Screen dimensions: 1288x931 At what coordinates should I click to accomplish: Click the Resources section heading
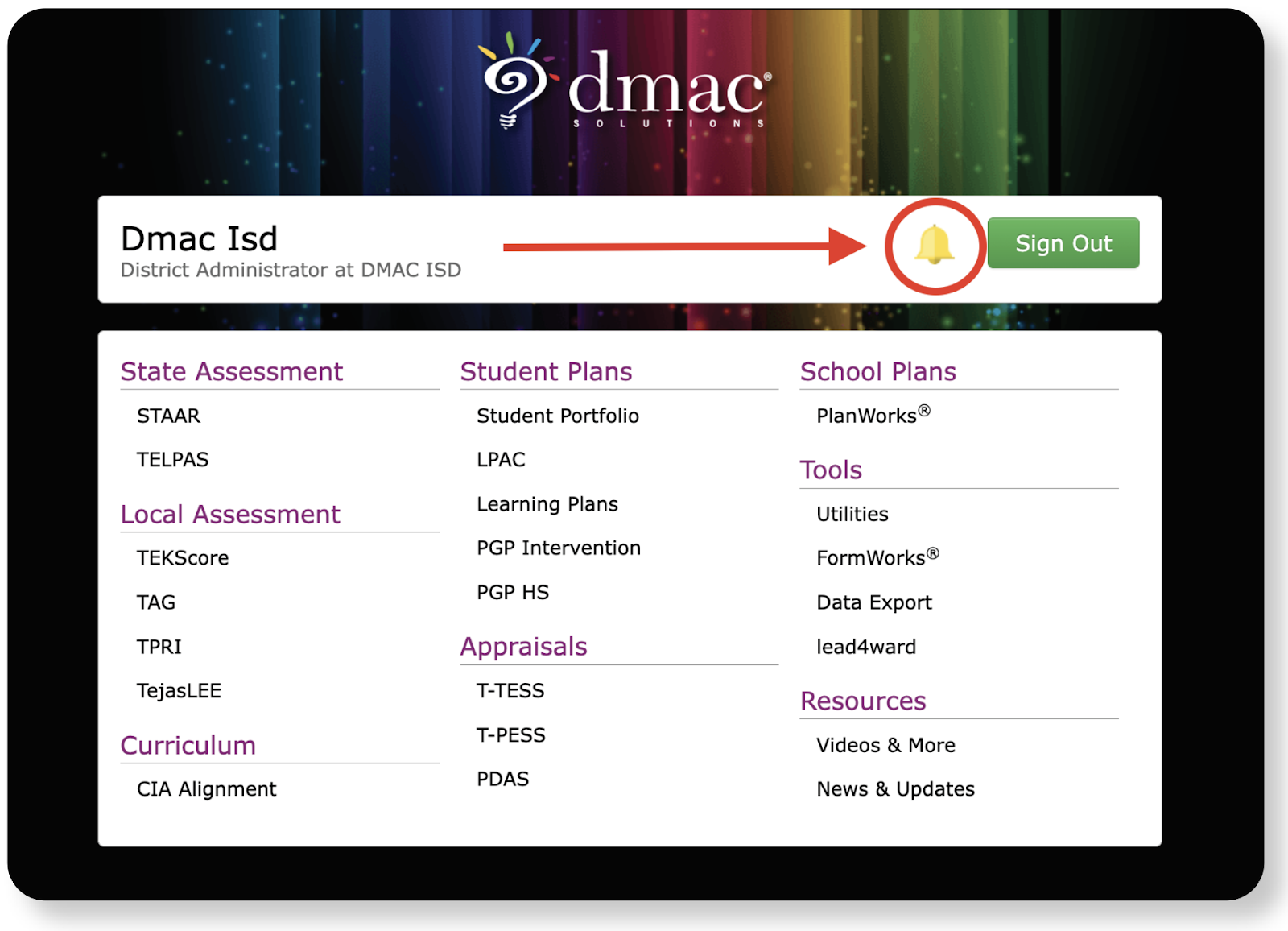point(863,701)
